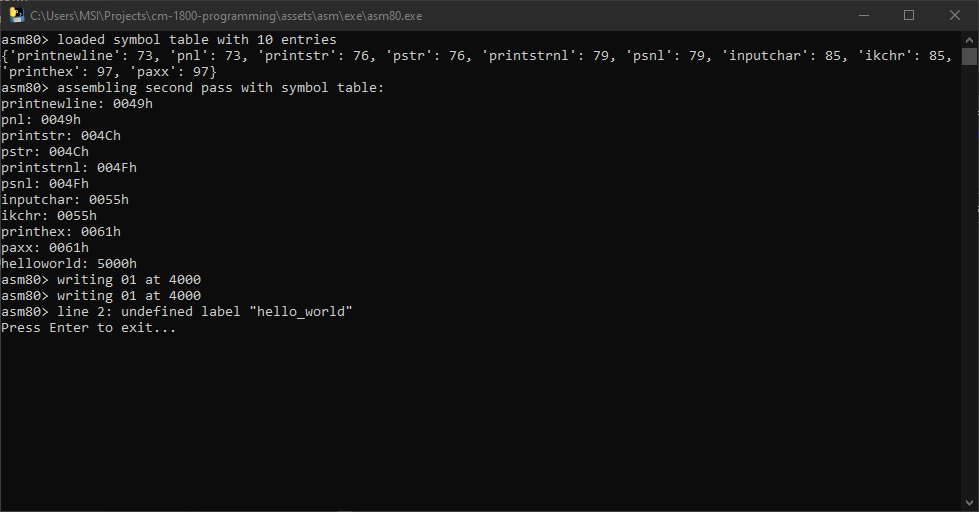
Task: Click the "paxx: 0061h" symbol entry
Action: (x=45, y=248)
